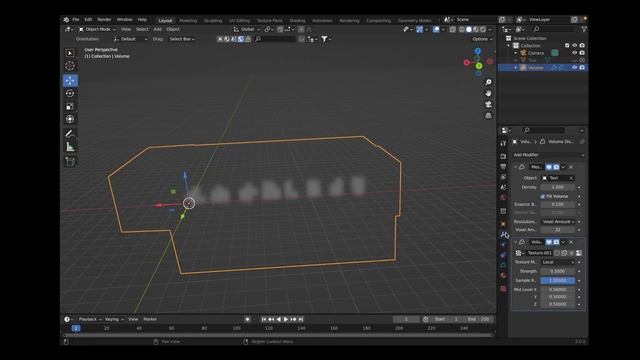Play the animation forward
This screenshot has width=640, height=360.
(286, 319)
